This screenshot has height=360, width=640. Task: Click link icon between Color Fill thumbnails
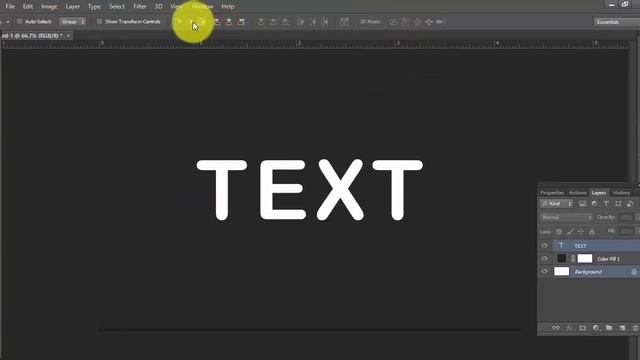573,258
